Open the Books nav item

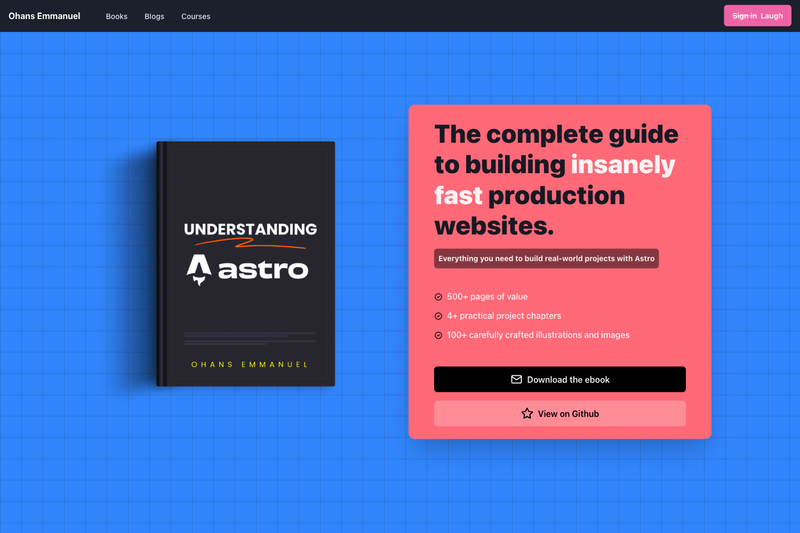[x=116, y=16]
